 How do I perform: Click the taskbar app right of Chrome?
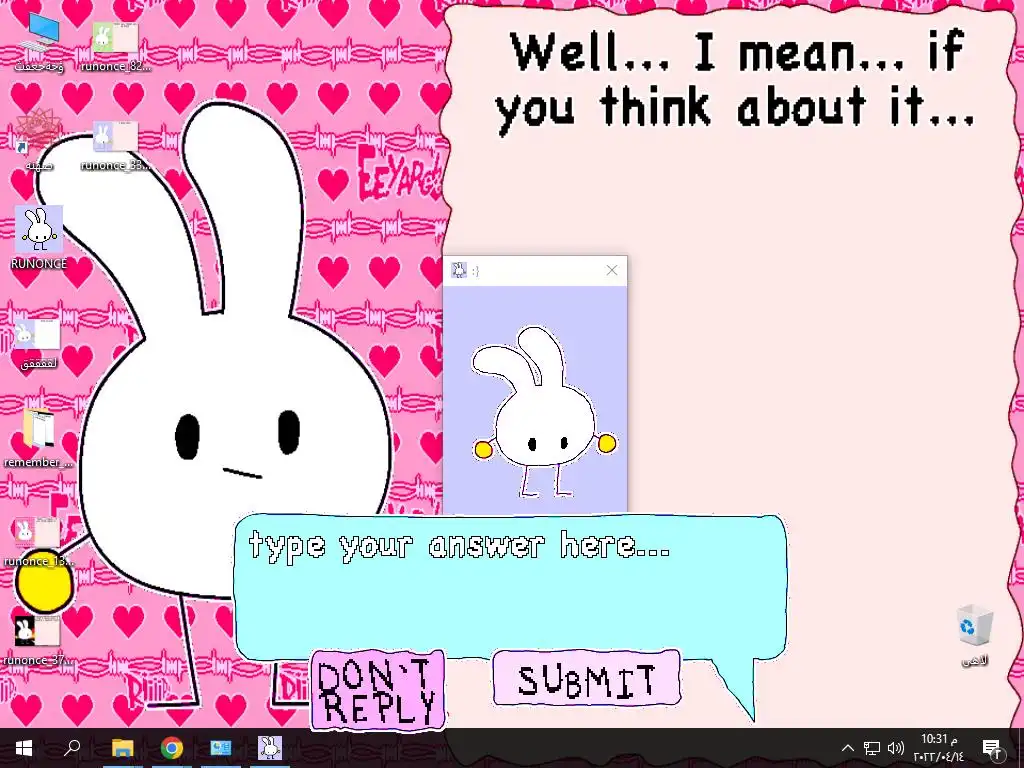pyautogui.click(x=221, y=748)
